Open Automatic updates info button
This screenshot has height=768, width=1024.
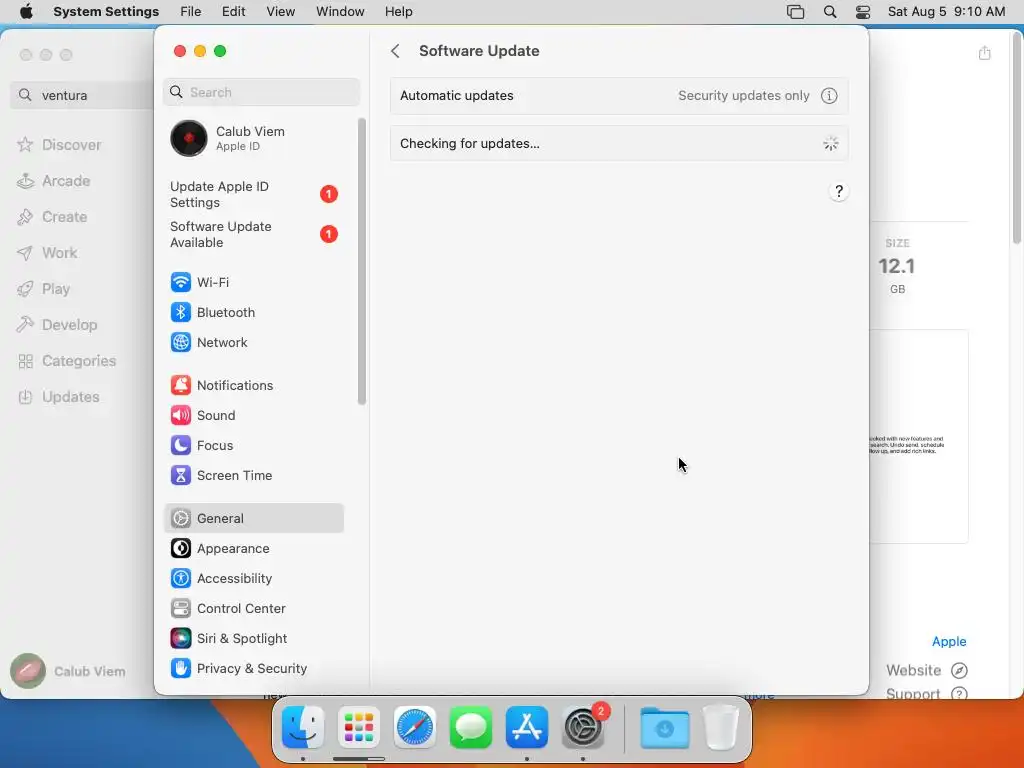coord(829,95)
